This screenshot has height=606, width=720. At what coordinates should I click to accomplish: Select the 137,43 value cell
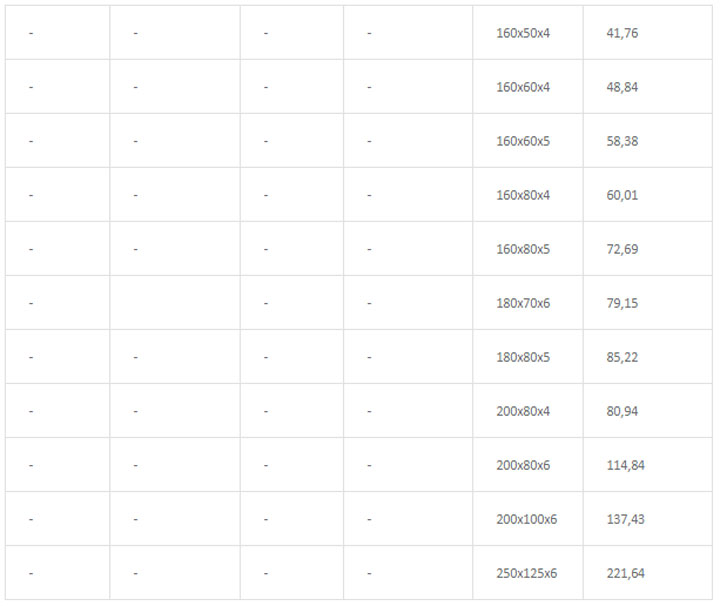[625, 519]
